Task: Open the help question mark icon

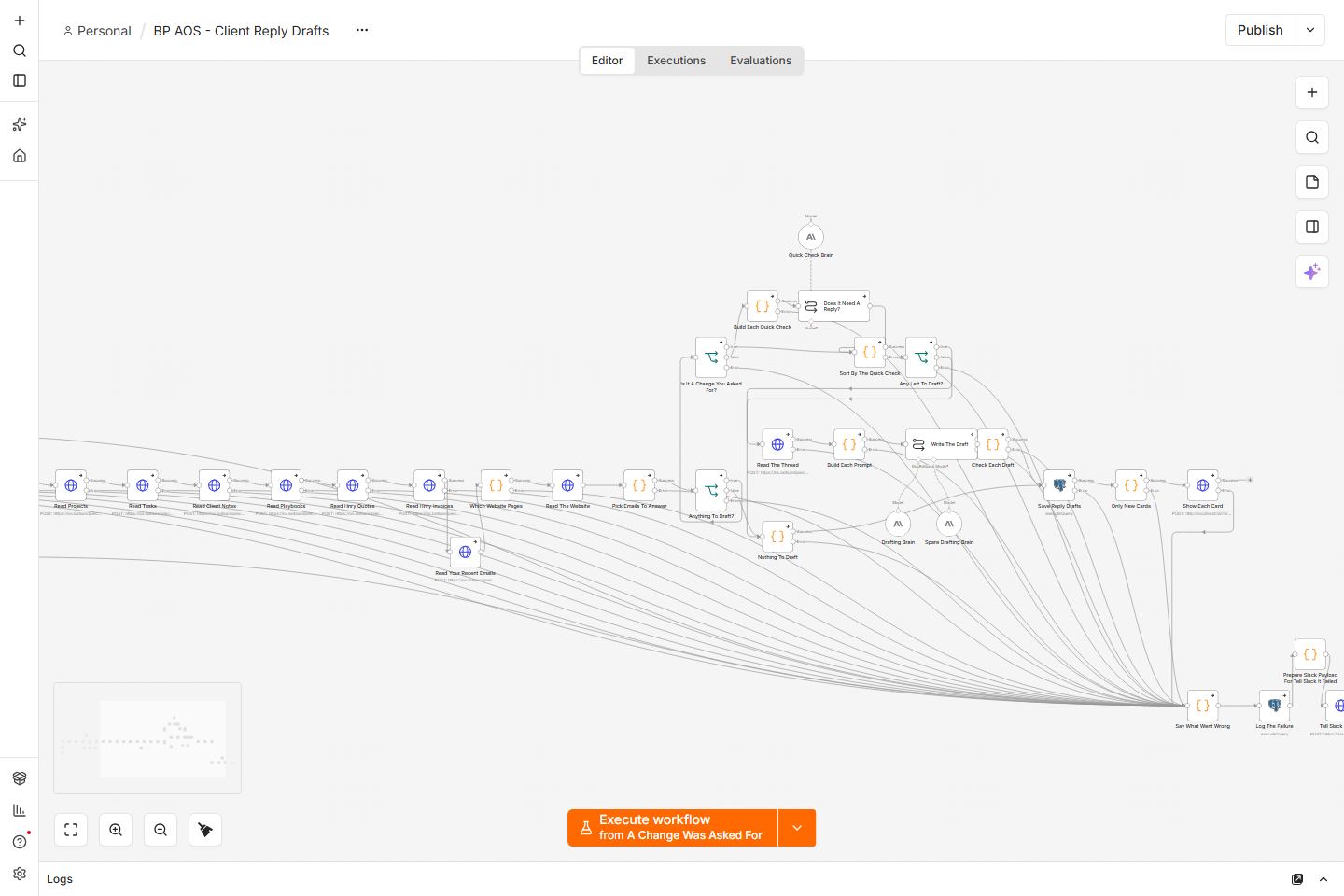Action: click(x=20, y=842)
